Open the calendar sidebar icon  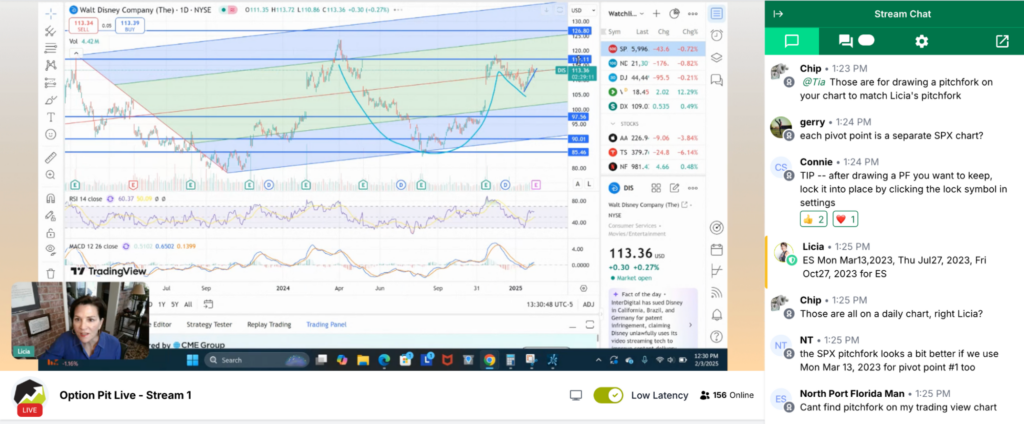(716, 249)
